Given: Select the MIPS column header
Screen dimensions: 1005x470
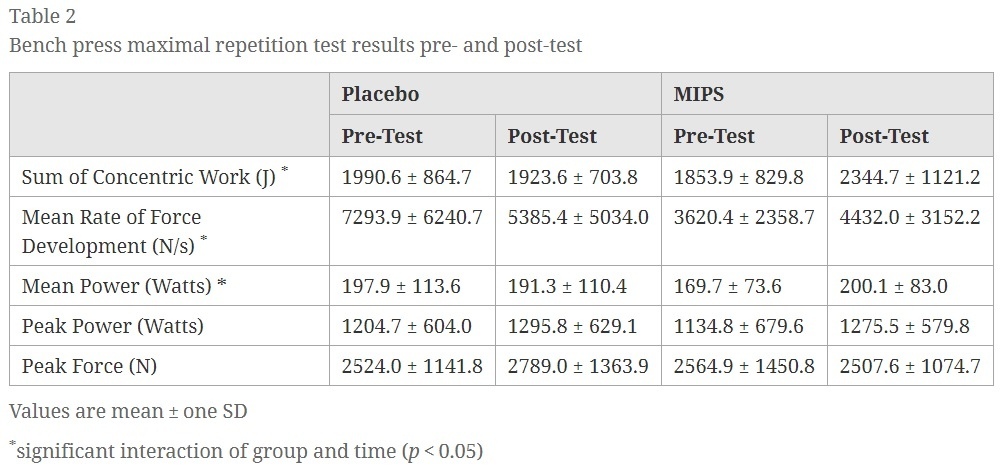Looking at the screenshot, I should [x=699, y=94].
